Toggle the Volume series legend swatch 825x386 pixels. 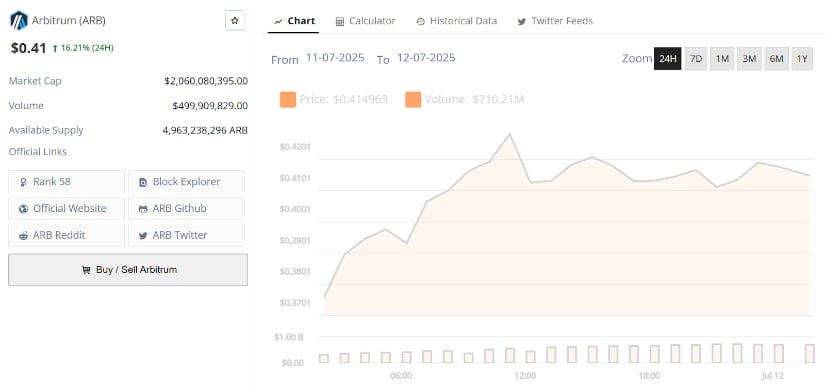(413, 99)
